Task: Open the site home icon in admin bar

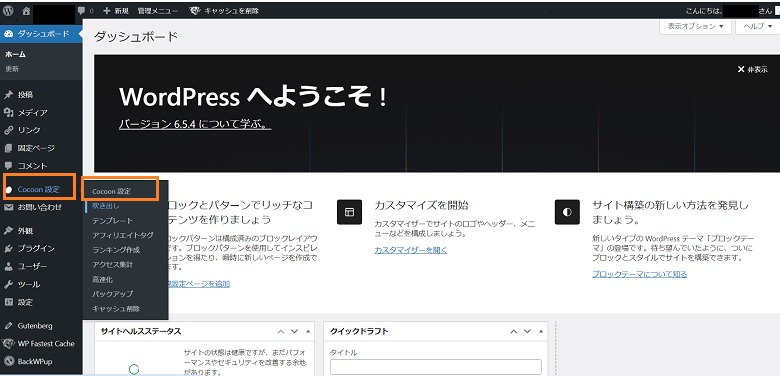Action: pyautogui.click(x=26, y=10)
